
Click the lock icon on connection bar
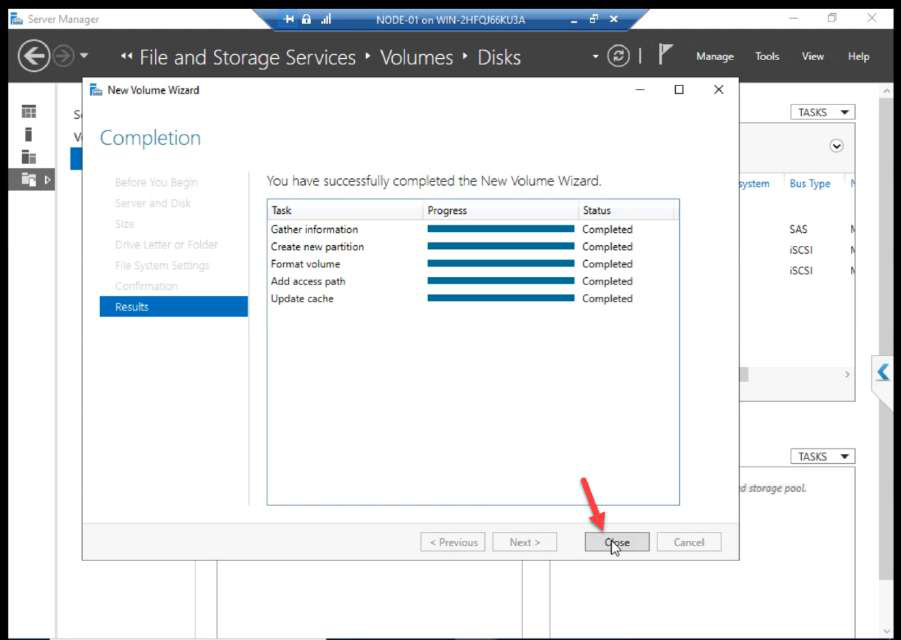tap(306, 19)
